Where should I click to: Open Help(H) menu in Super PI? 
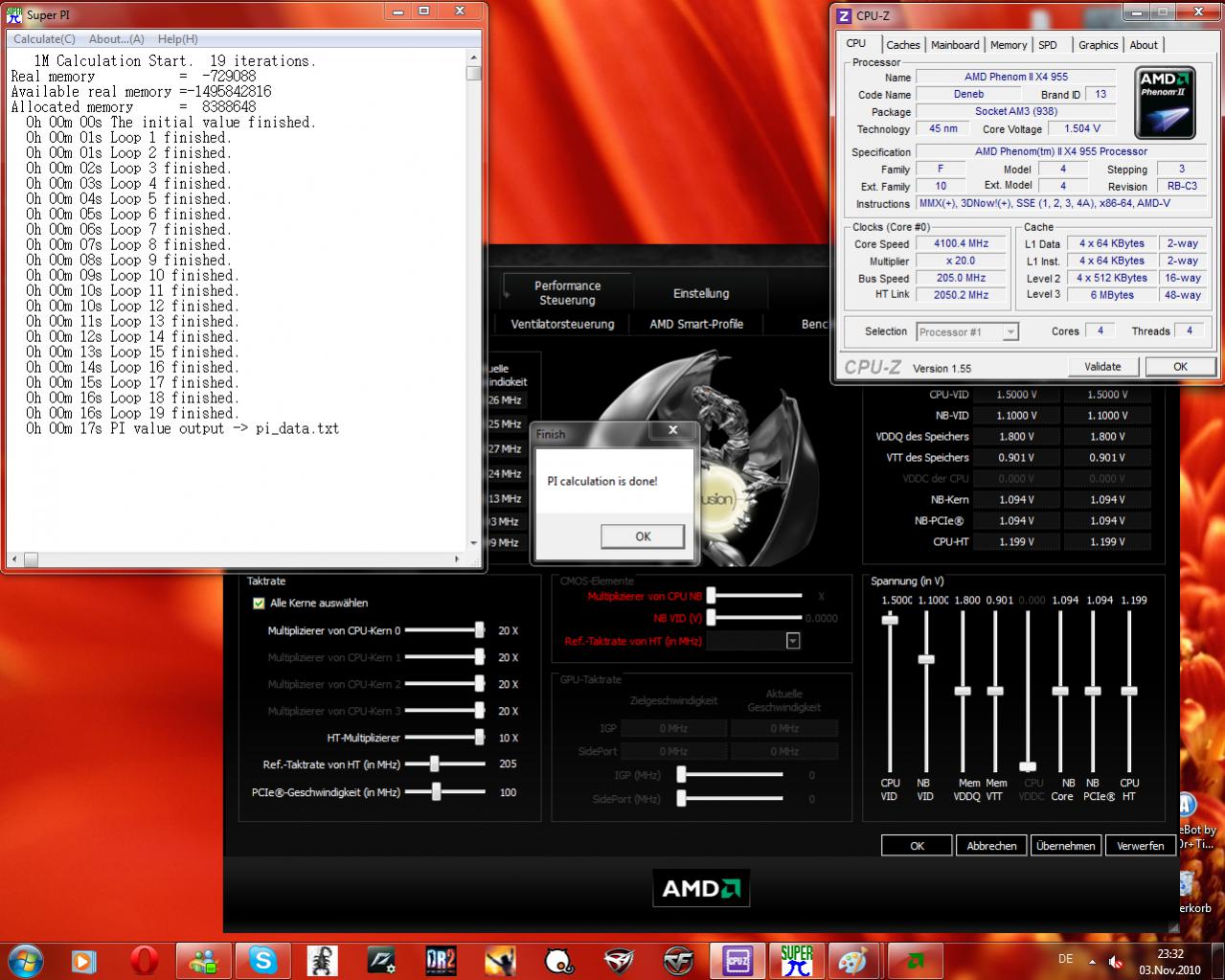177,39
